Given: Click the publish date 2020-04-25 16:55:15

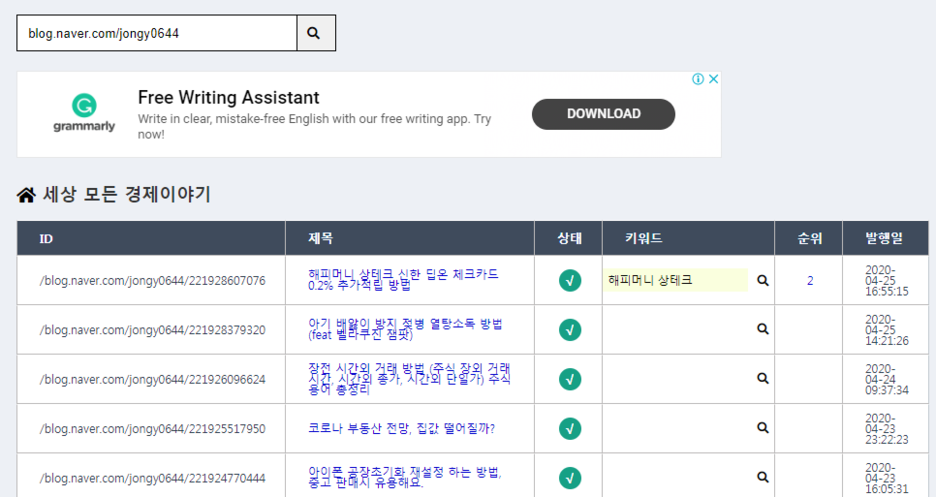Looking at the screenshot, I should [x=886, y=280].
